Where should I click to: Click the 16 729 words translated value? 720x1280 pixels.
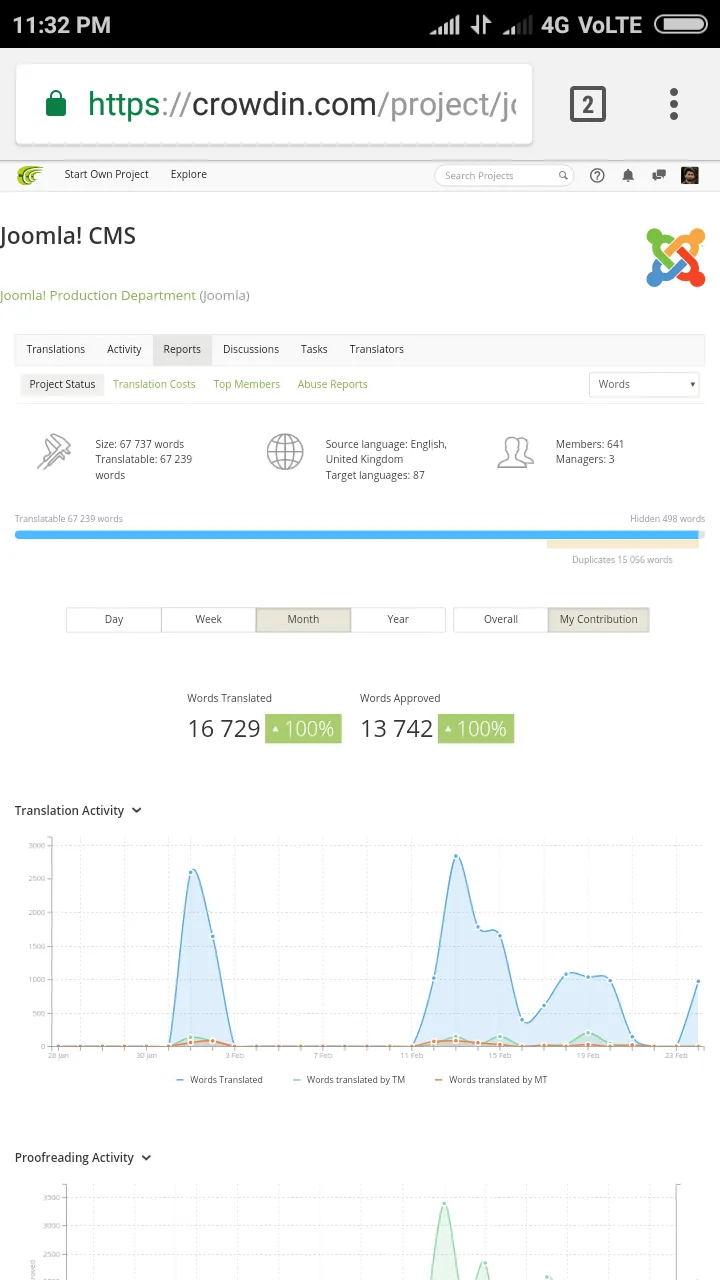pyautogui.click(x=224, y=729)
